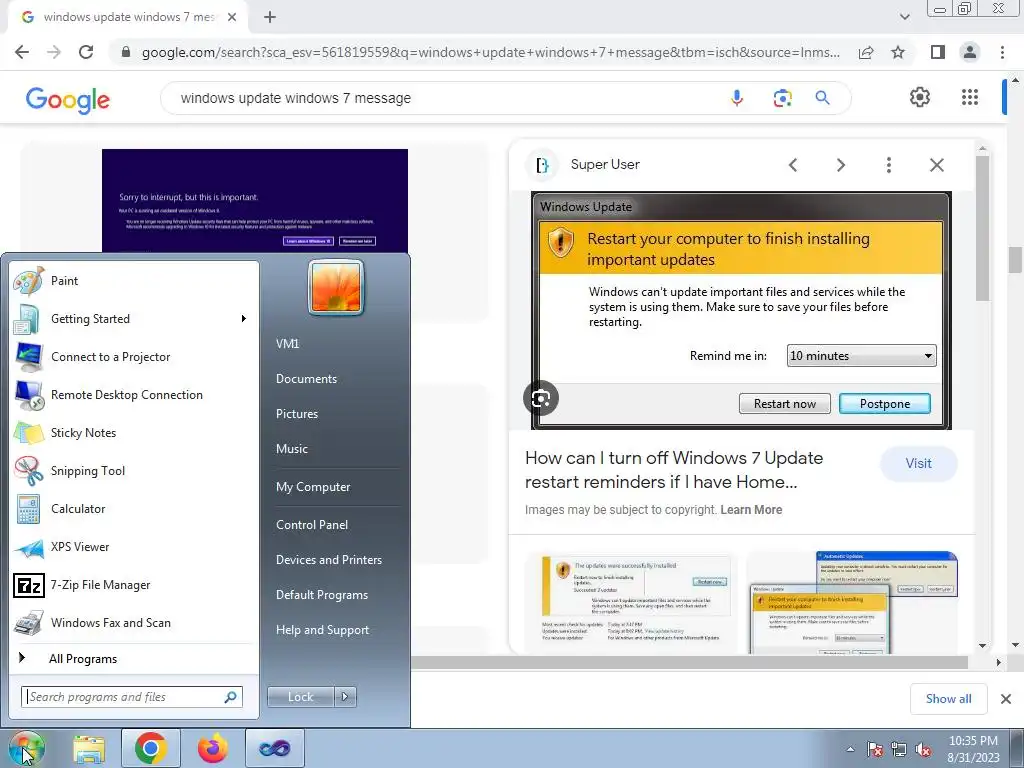The width and height of the screenshot is (1024, 768).
Task: Reload the current page
Action: pyautogui.click(x=86, y=52)
